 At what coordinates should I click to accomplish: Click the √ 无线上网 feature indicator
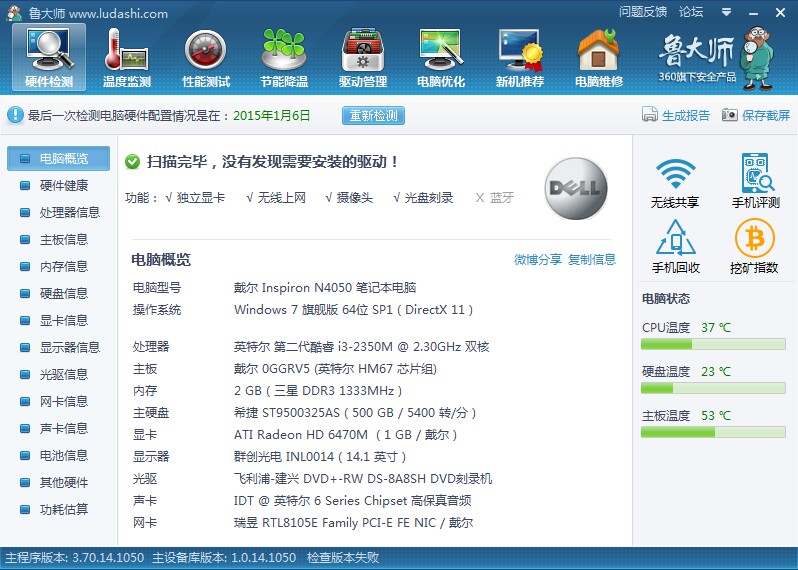click(x=276, y=197)
